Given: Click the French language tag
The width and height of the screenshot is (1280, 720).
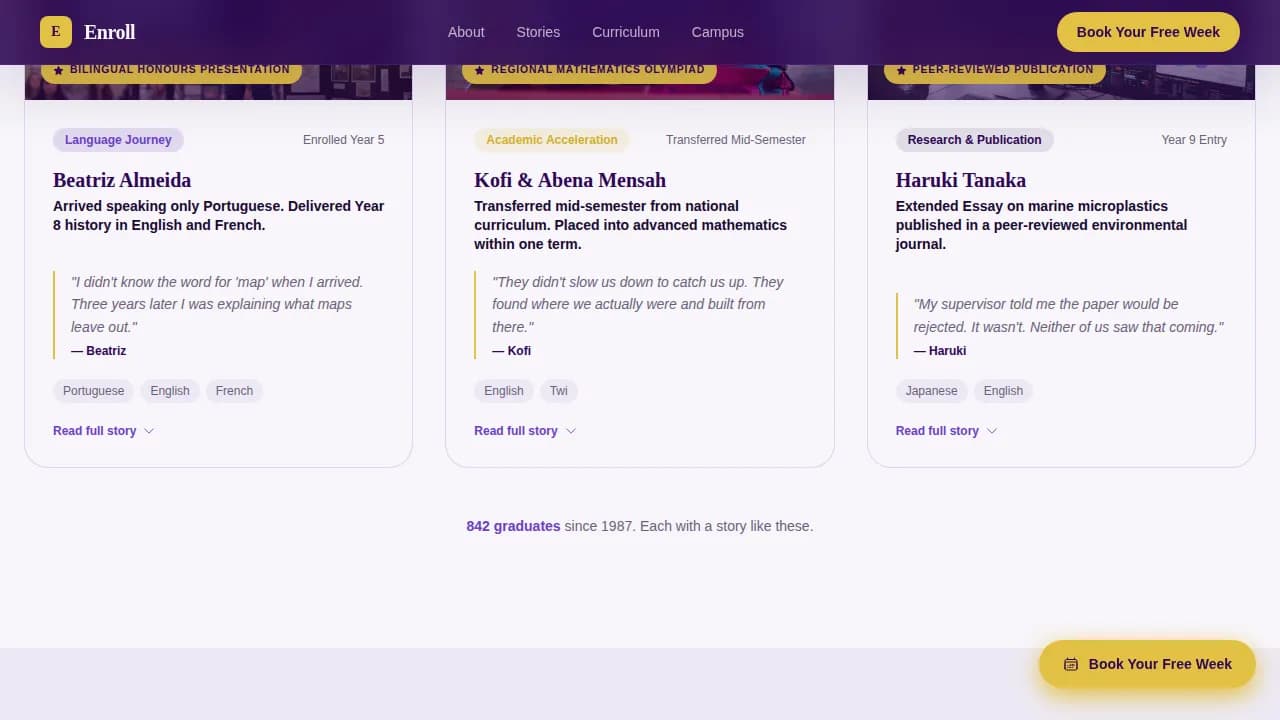Looking at the screenshot, I should coord(234,391).
